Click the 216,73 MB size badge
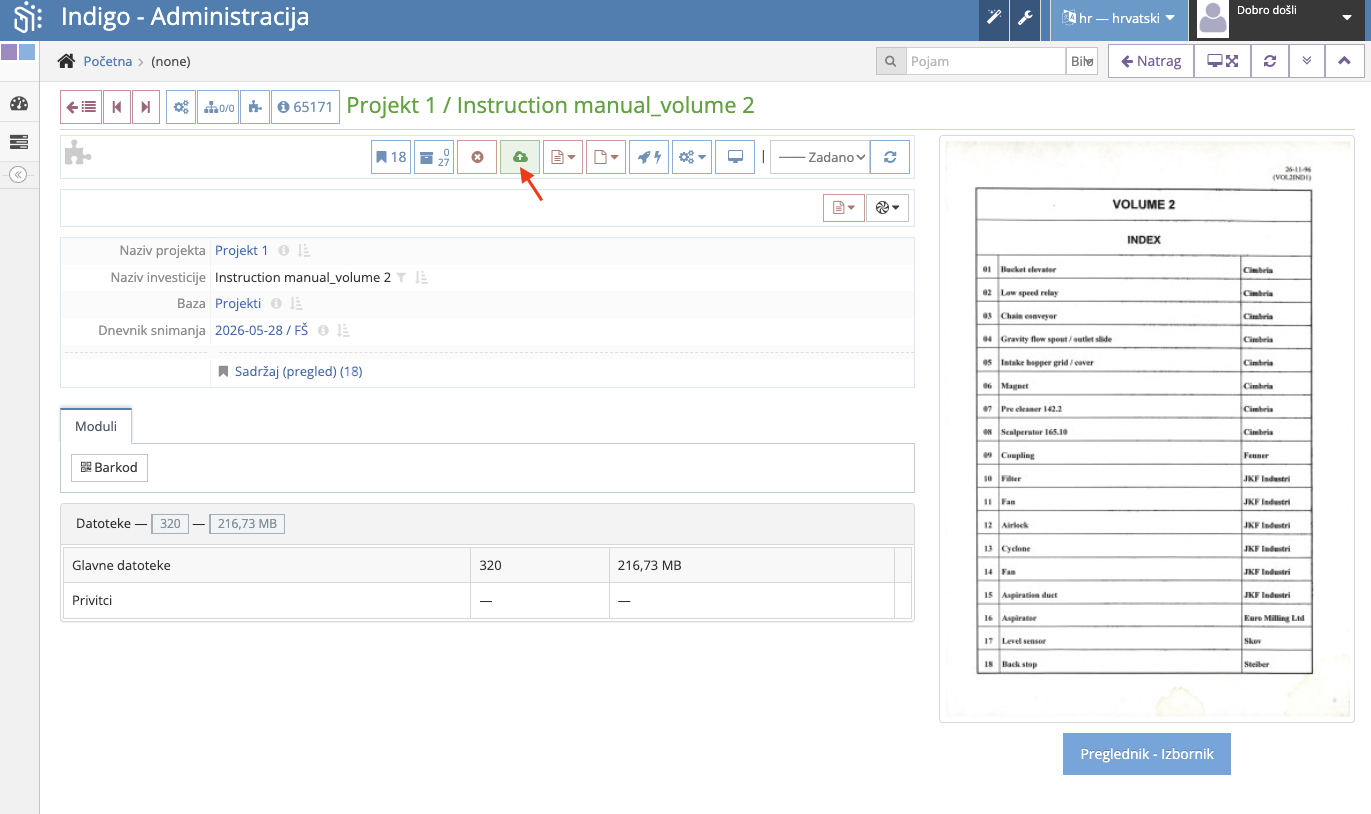This screenshot has width=1371, height=814. point(247,523)
